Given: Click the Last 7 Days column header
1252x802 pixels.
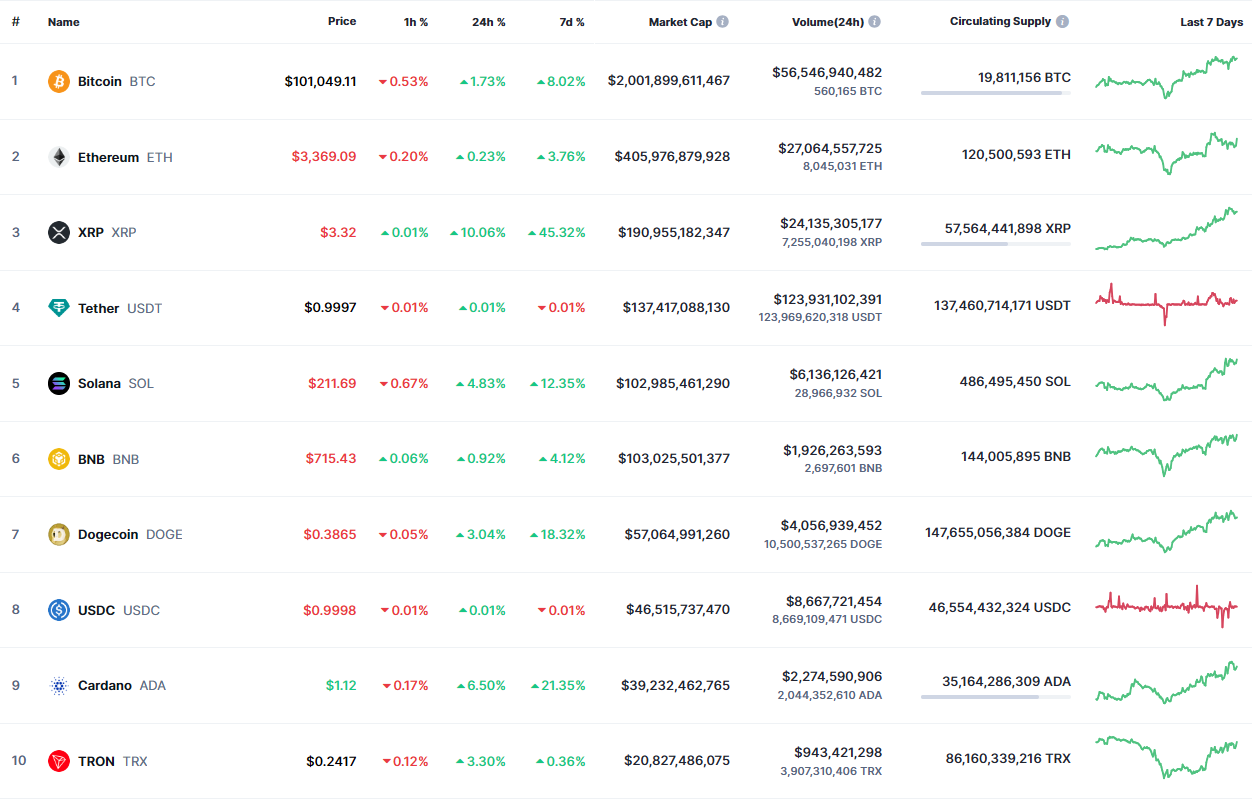Looking at the screenshot, I should 1212,21.
